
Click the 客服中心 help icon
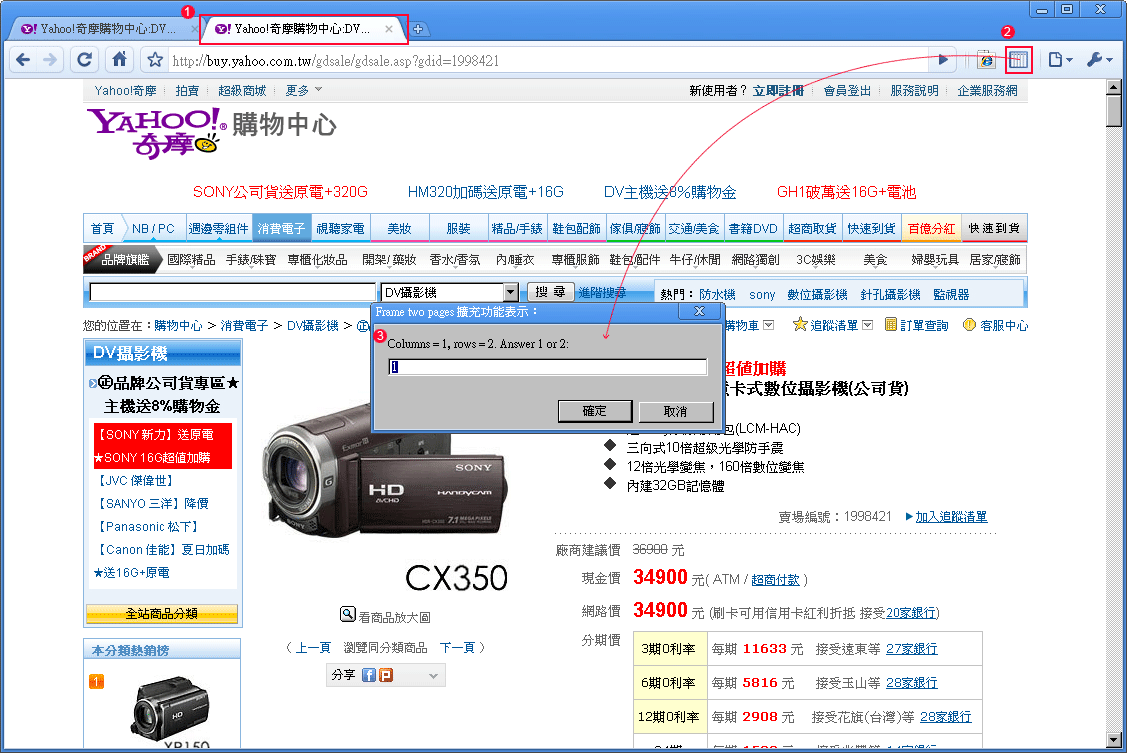click(970, 325)
